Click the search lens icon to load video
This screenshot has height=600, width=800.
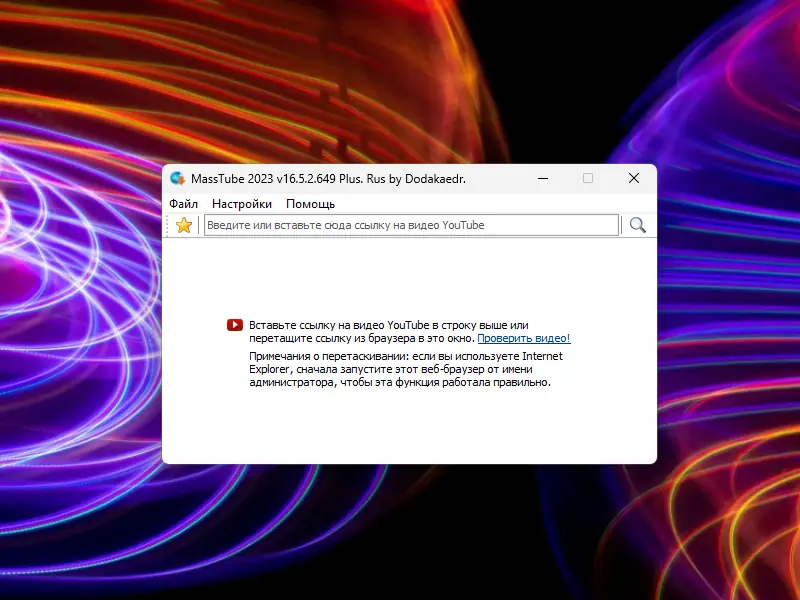click(637, 225)
